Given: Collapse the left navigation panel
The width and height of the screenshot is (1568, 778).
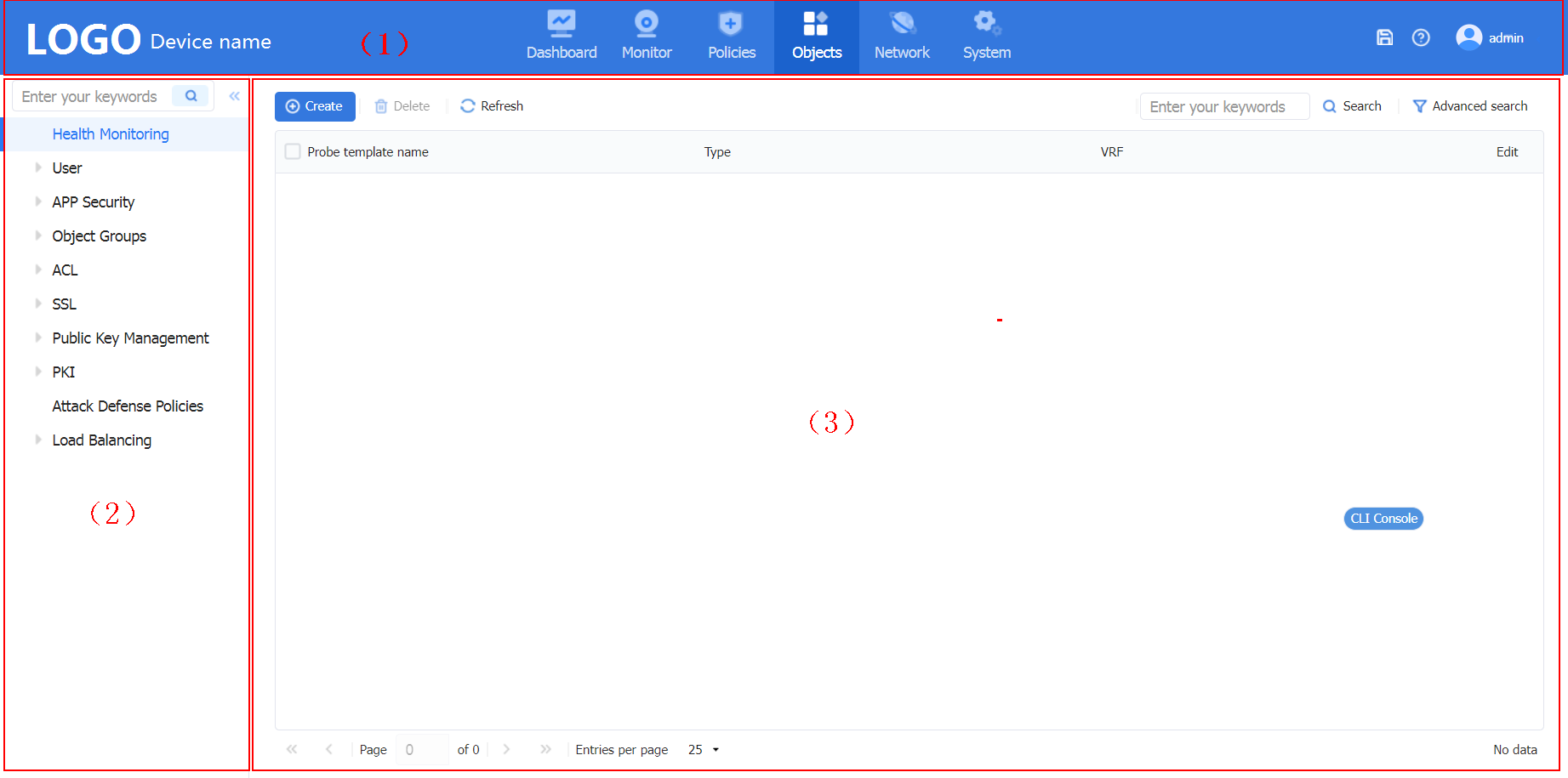Looking at the screenshot, I should [x=234, y=96].
